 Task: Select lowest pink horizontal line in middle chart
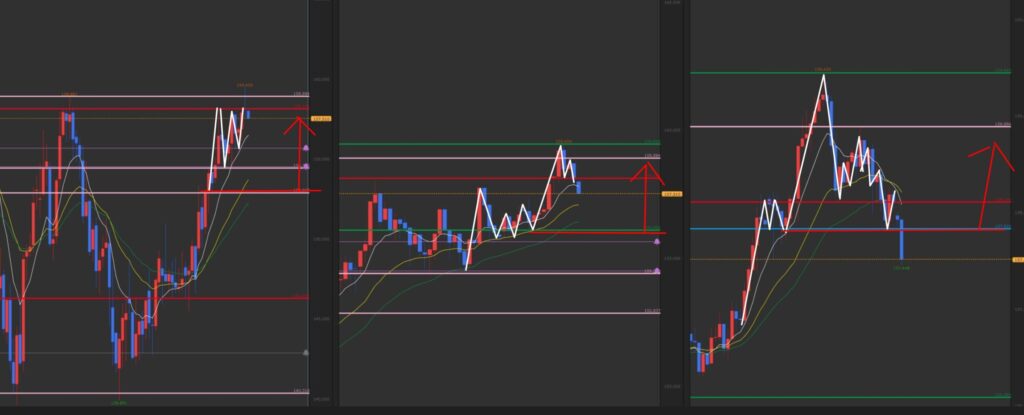pyautogui.click(x=500, y=313)
